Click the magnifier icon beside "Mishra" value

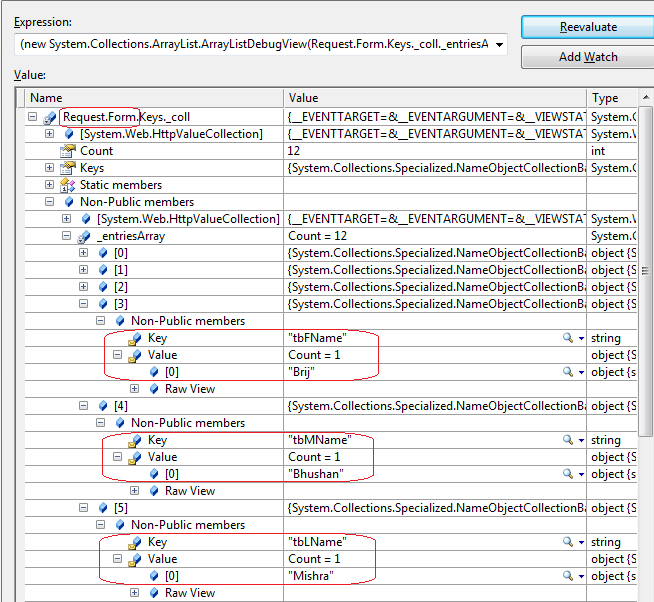pyautogui.click(x=568, y=576)
